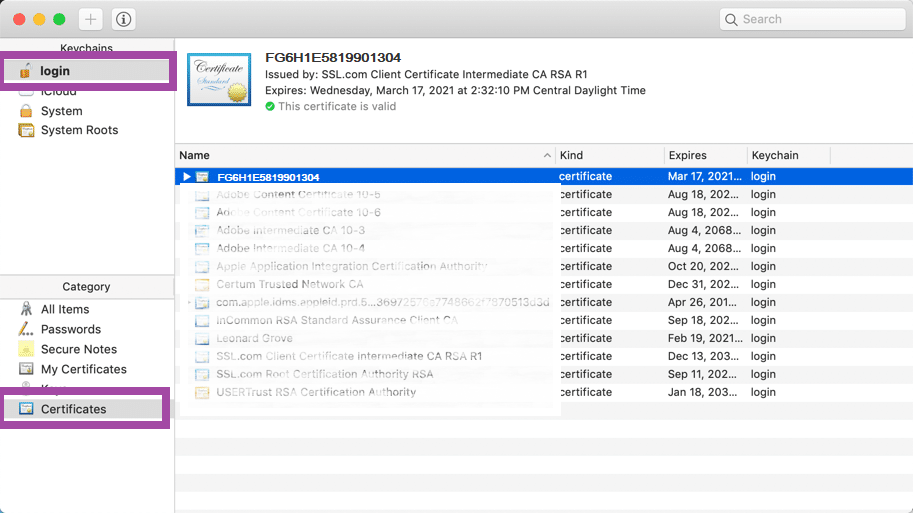Select SSL.com Client Certificate Intermediate CA row
Image resolution: width=913 pixels, height=513 pixels.
pyautogui.click(x=544, y=356)
